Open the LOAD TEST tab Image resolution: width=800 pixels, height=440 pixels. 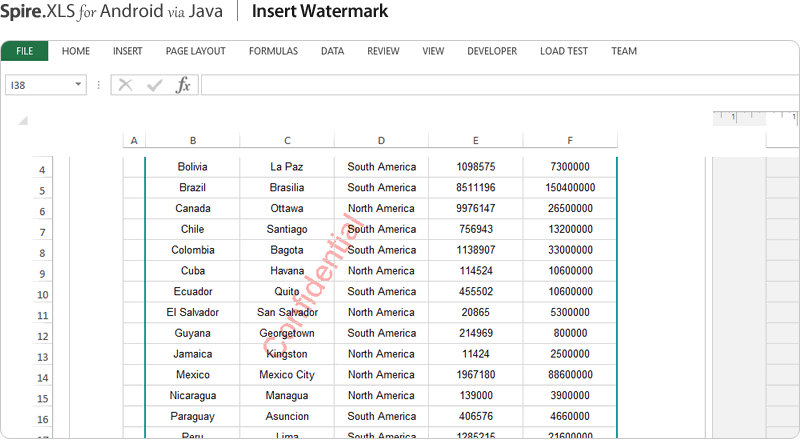click(x=564, y=51)
